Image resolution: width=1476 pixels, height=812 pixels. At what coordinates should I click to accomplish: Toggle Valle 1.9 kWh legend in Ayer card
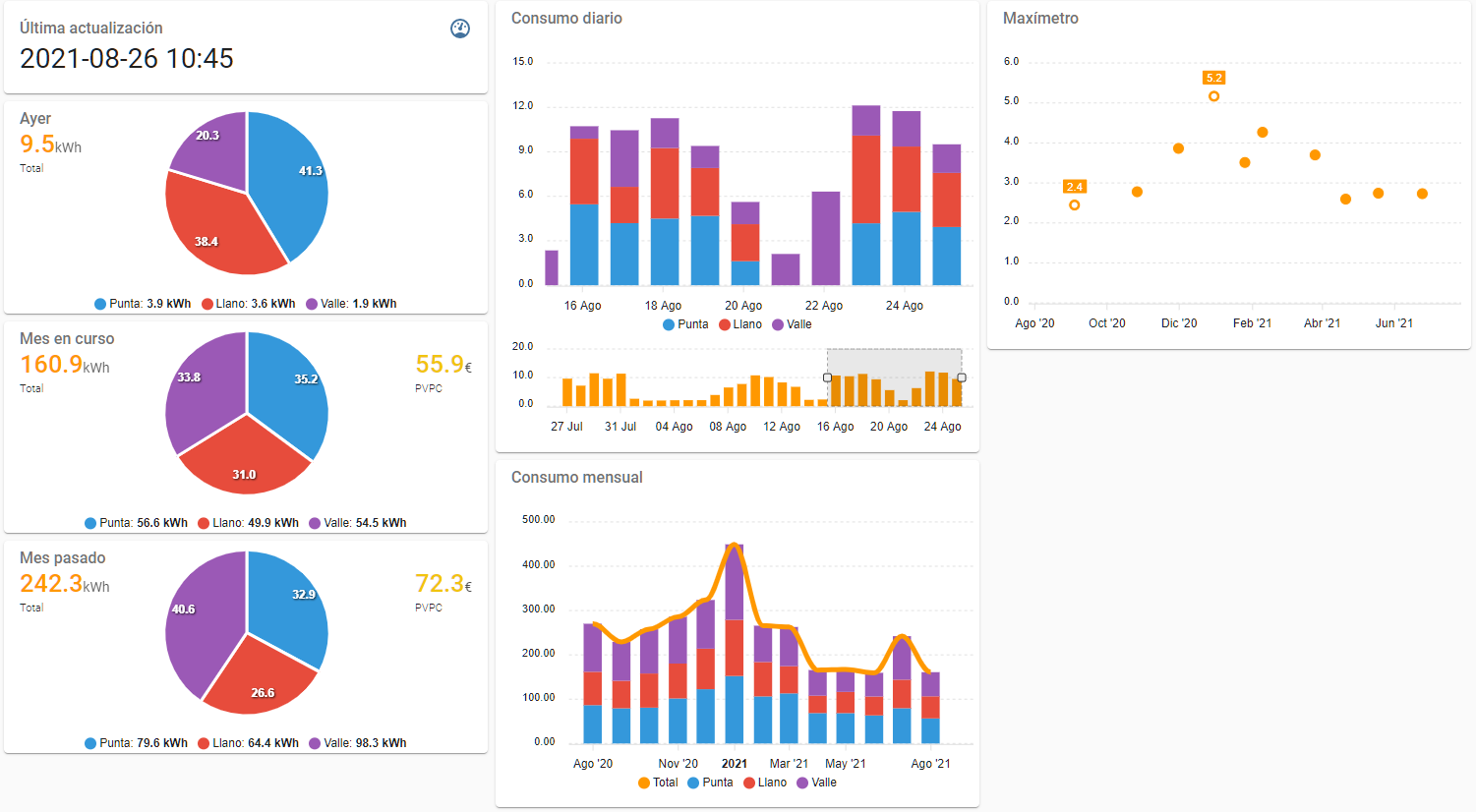[x=351, y=304]
